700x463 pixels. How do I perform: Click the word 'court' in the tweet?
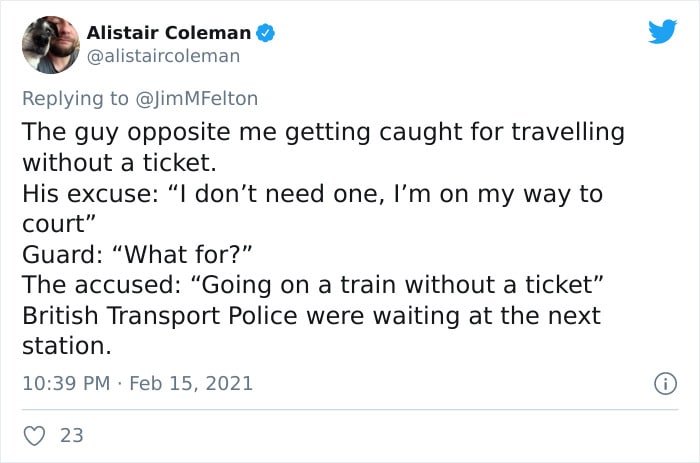[54, 224]
